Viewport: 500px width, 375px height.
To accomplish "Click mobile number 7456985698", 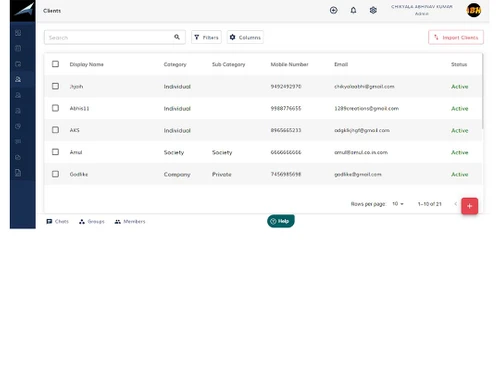I will click(x=286, y=174).
